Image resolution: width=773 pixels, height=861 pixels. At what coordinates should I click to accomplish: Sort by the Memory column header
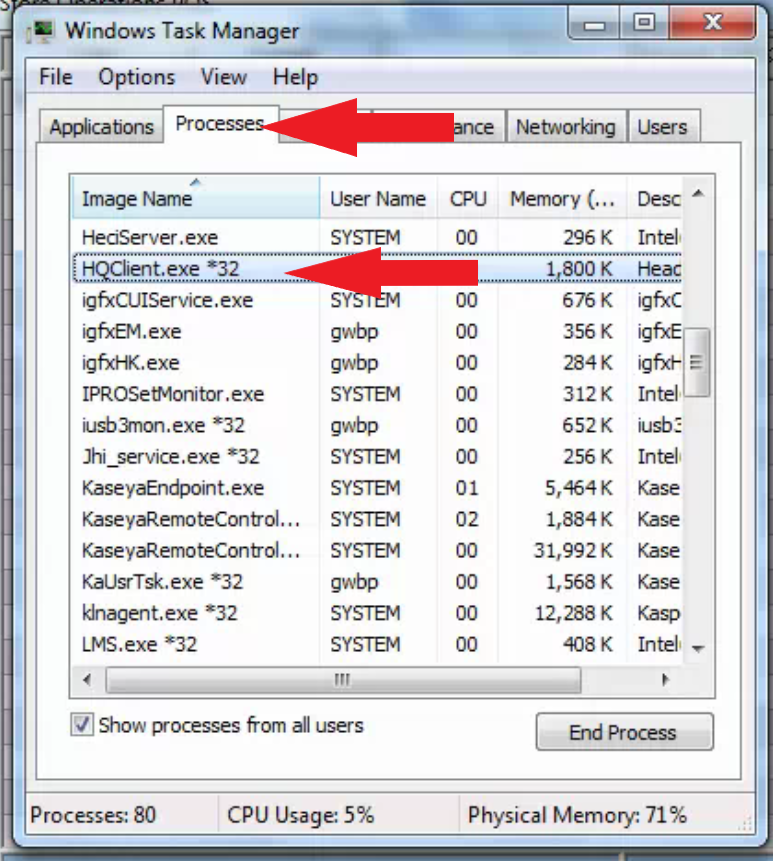562,198
